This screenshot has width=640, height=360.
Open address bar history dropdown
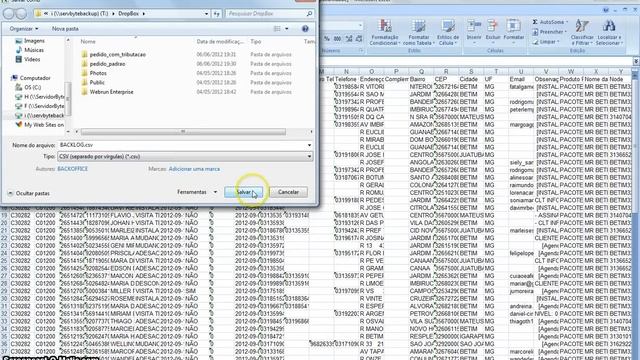(x=206, y=13)
